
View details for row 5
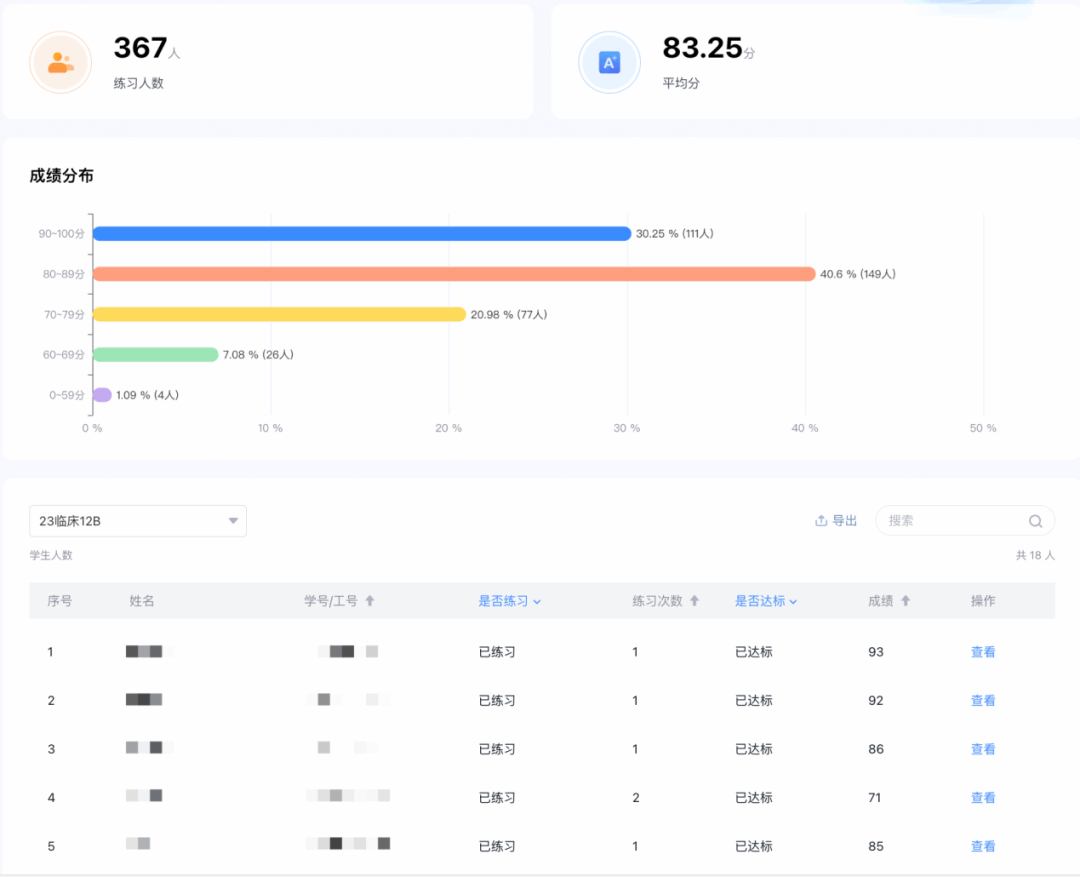[x=983, y=846]
